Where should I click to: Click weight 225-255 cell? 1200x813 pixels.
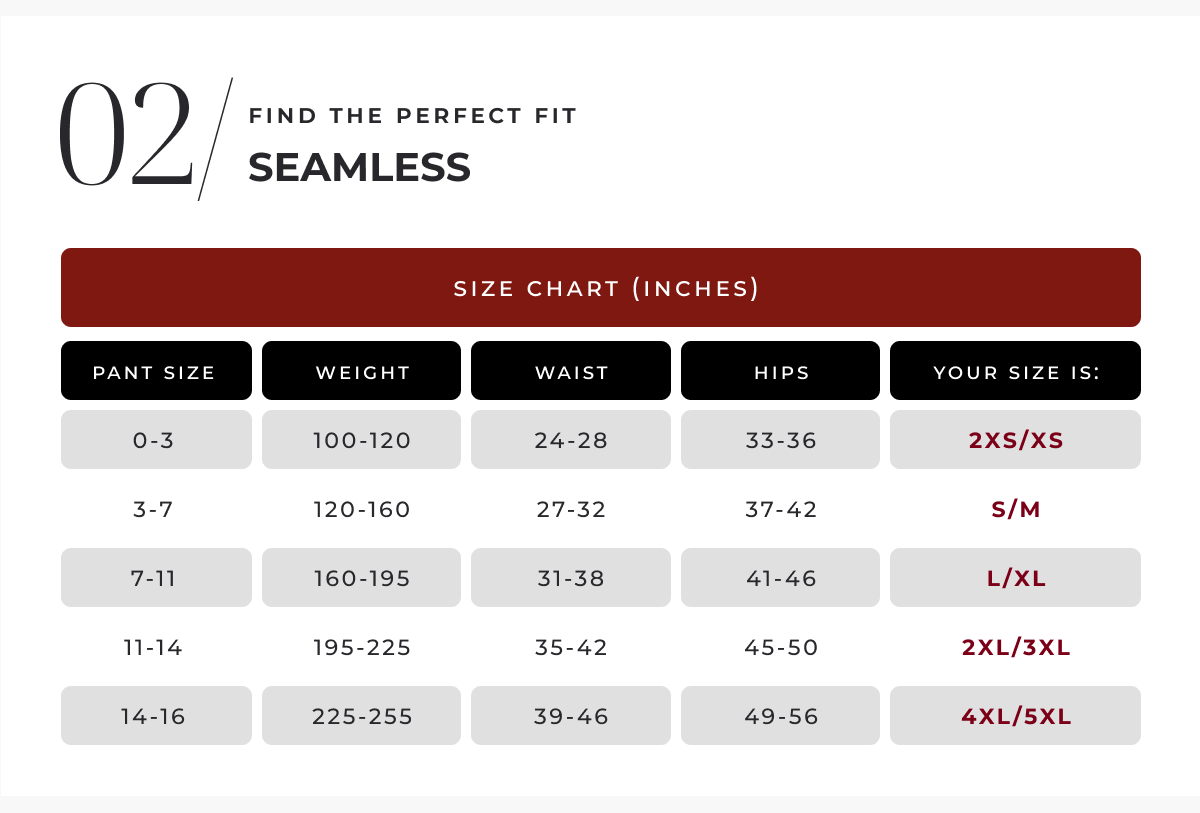click(362, 716)
